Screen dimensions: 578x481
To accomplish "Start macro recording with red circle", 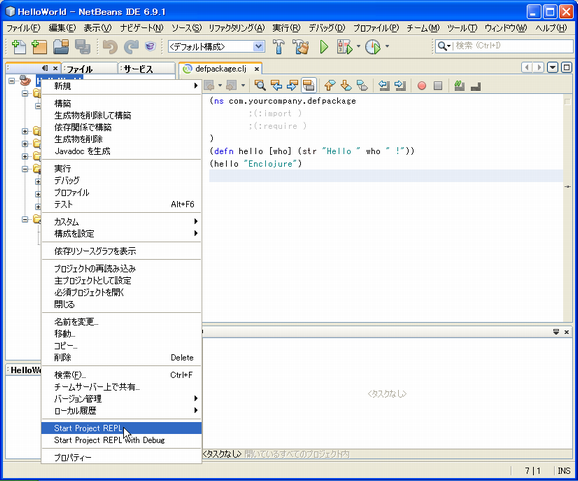I will 422,86.
